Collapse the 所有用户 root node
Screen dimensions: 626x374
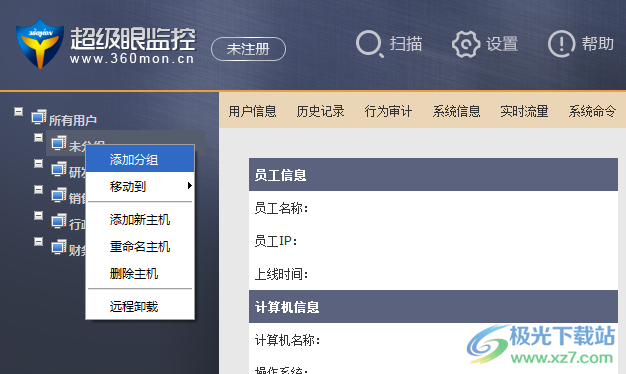coord(18,111)
